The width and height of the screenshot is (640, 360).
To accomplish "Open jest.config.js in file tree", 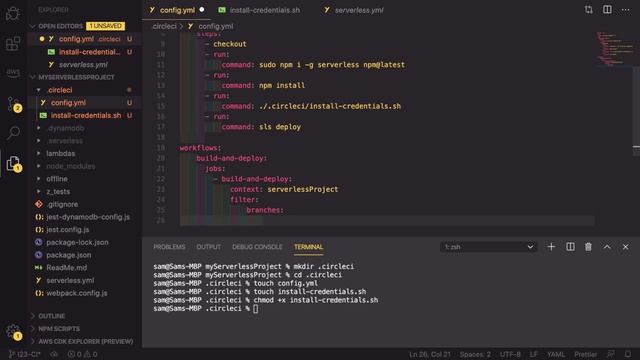I will (x=67, y=229).
